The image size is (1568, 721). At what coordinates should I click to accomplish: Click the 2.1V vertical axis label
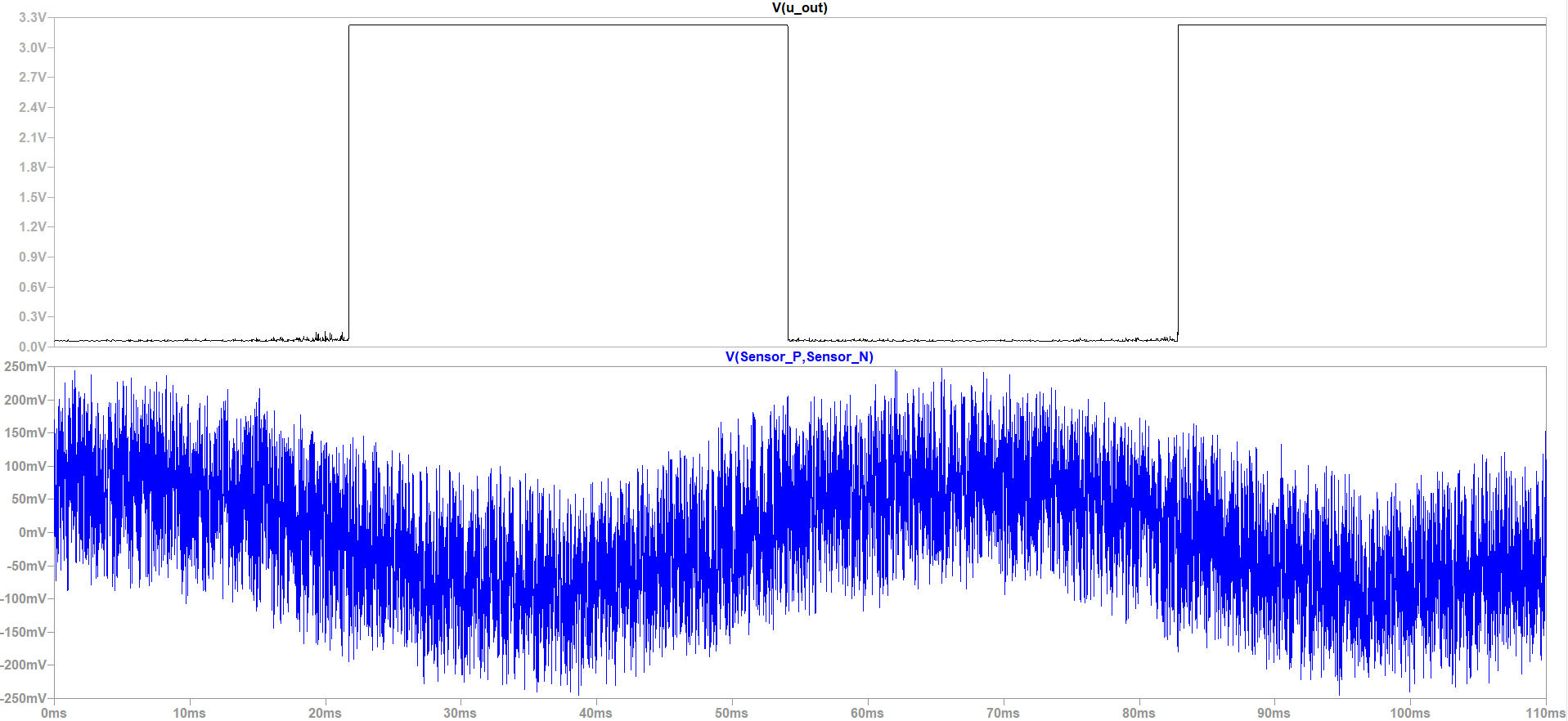[33, 137]
